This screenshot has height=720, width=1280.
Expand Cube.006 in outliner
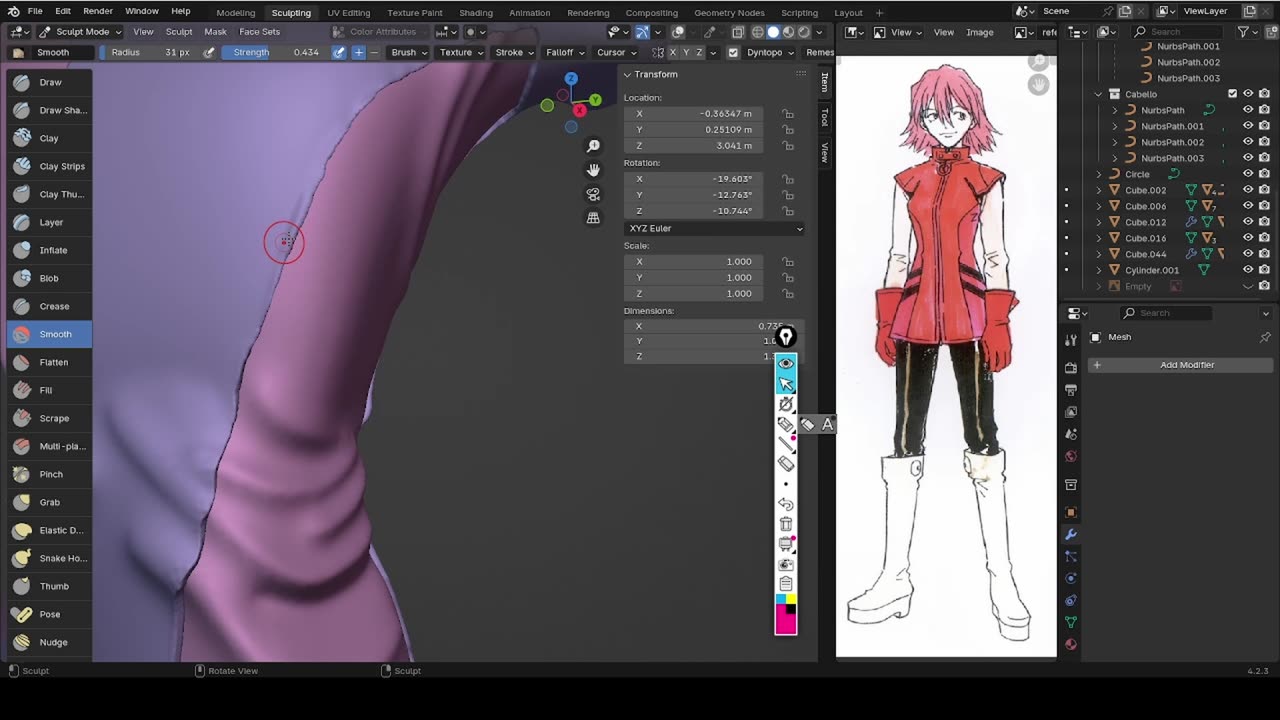point(1099,206)
